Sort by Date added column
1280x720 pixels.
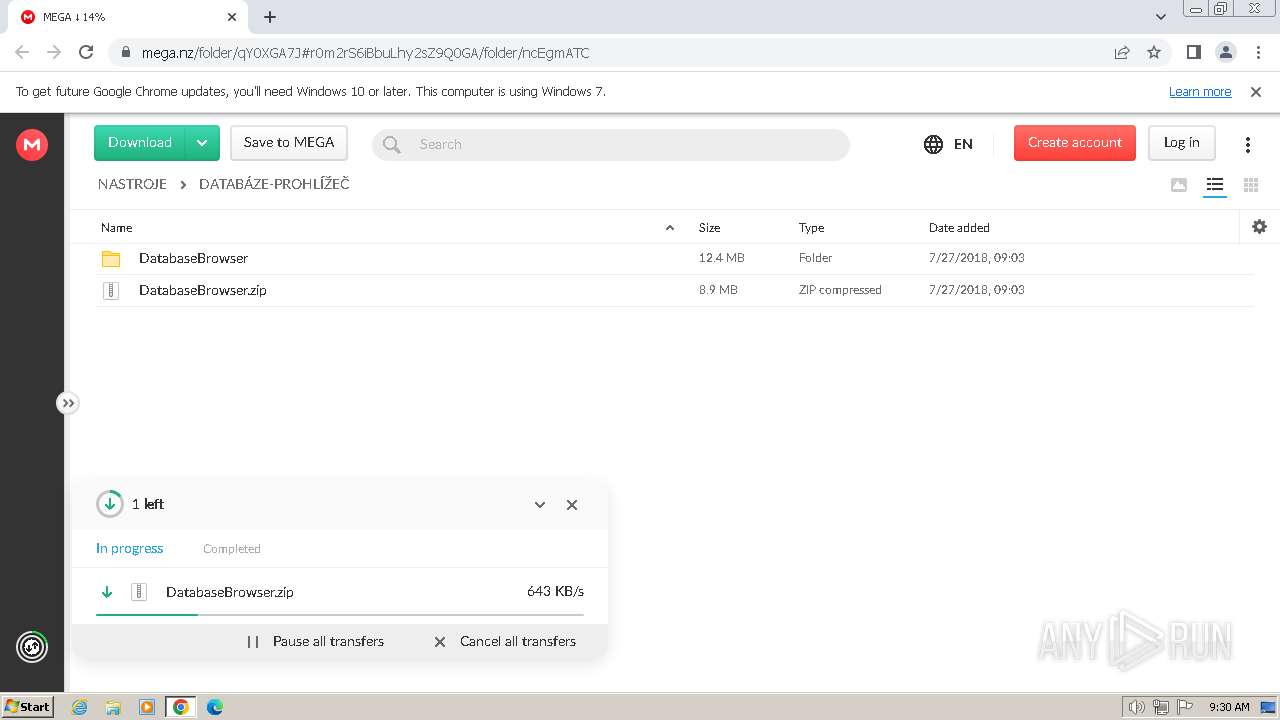point(959,228)
